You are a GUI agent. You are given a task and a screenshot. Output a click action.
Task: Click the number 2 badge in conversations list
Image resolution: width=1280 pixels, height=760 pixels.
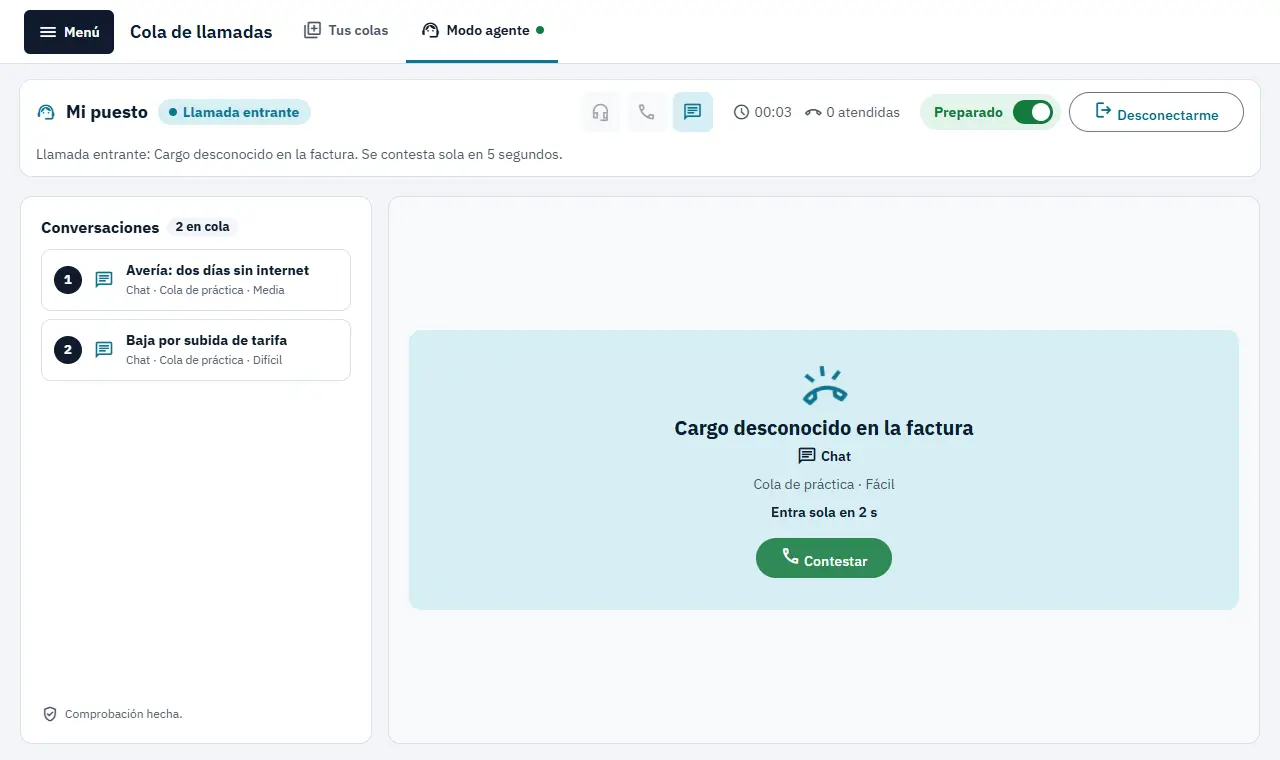point(68,350)
